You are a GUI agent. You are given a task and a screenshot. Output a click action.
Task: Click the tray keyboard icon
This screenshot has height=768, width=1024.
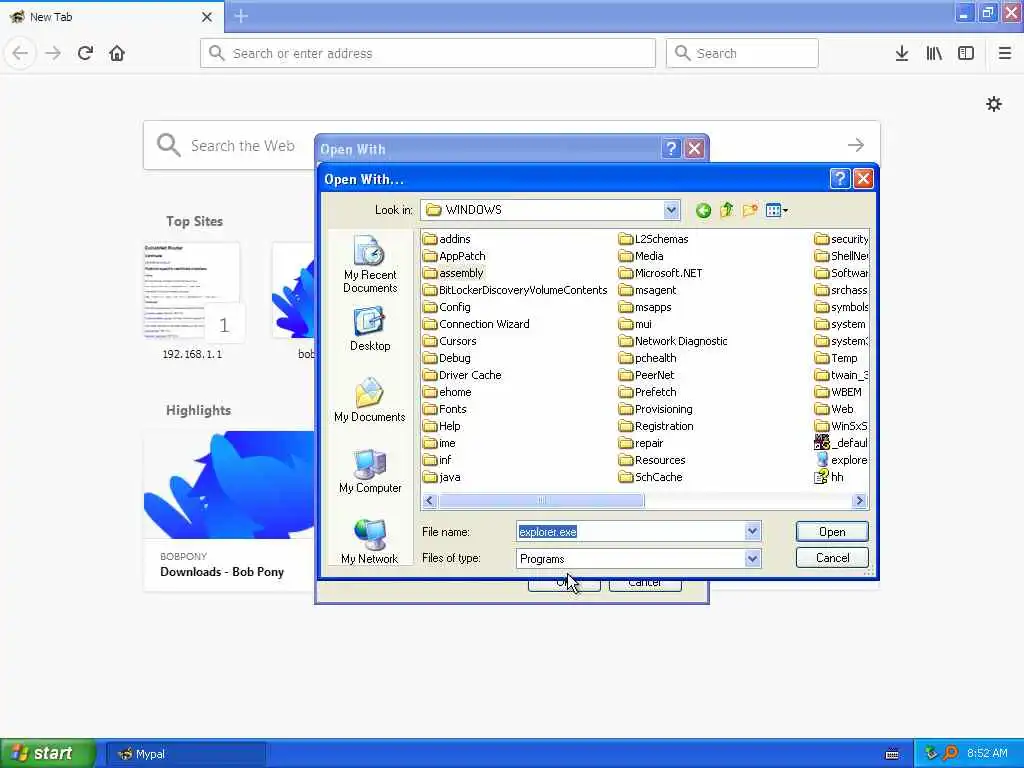[x=892, y=754]
